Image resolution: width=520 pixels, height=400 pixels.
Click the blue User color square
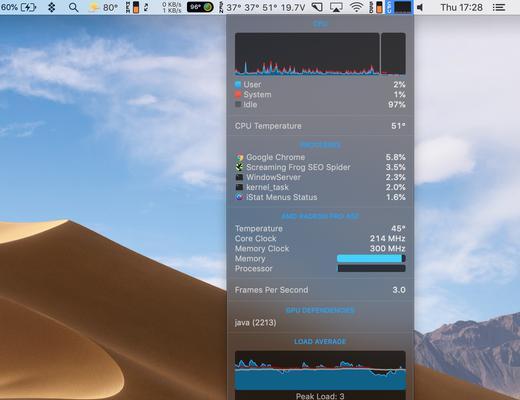click(x=238, y=84)
